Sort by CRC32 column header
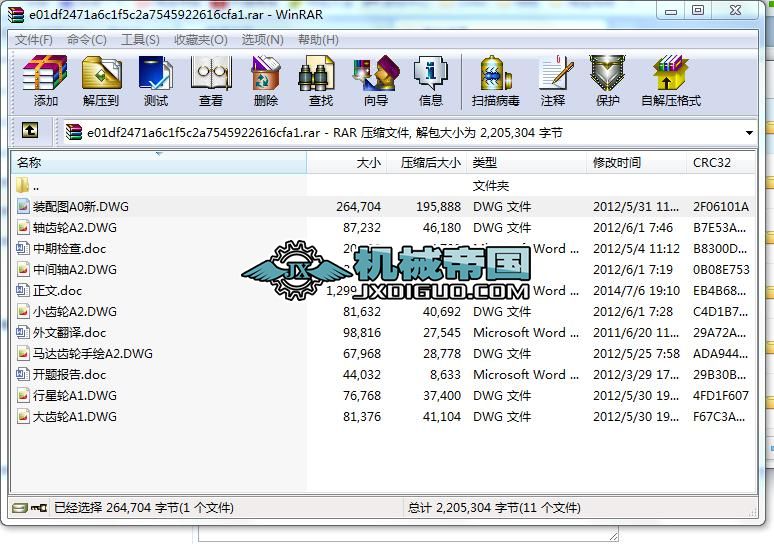 coord(721,162)
